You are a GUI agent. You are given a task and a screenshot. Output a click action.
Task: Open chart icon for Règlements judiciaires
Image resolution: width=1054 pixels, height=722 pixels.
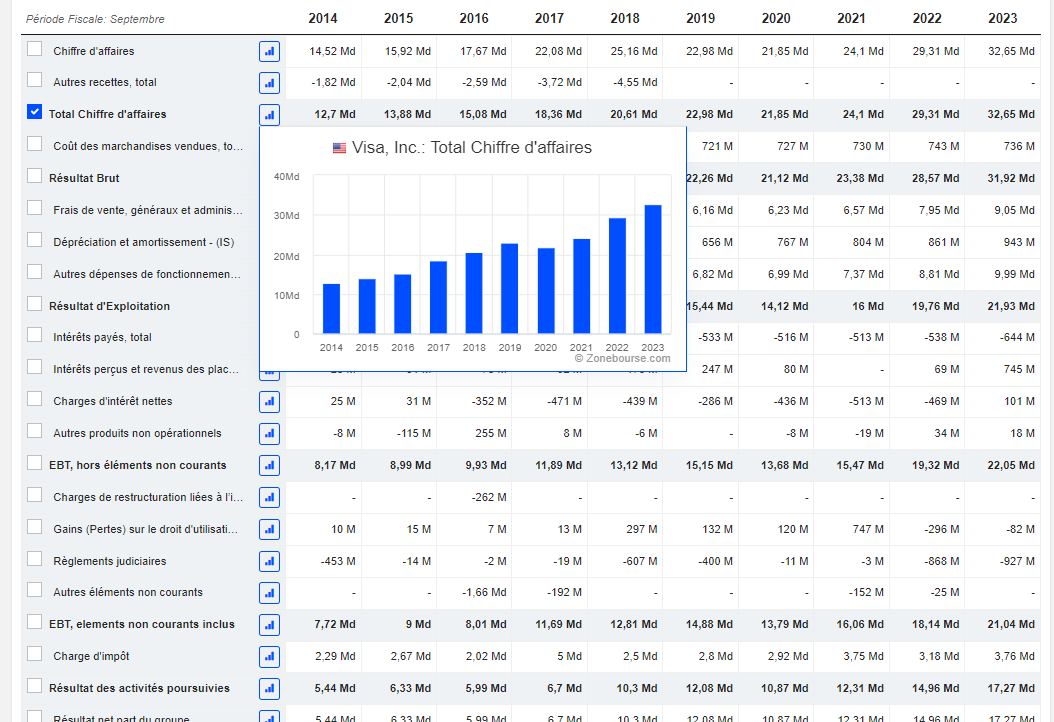[269, 562]
